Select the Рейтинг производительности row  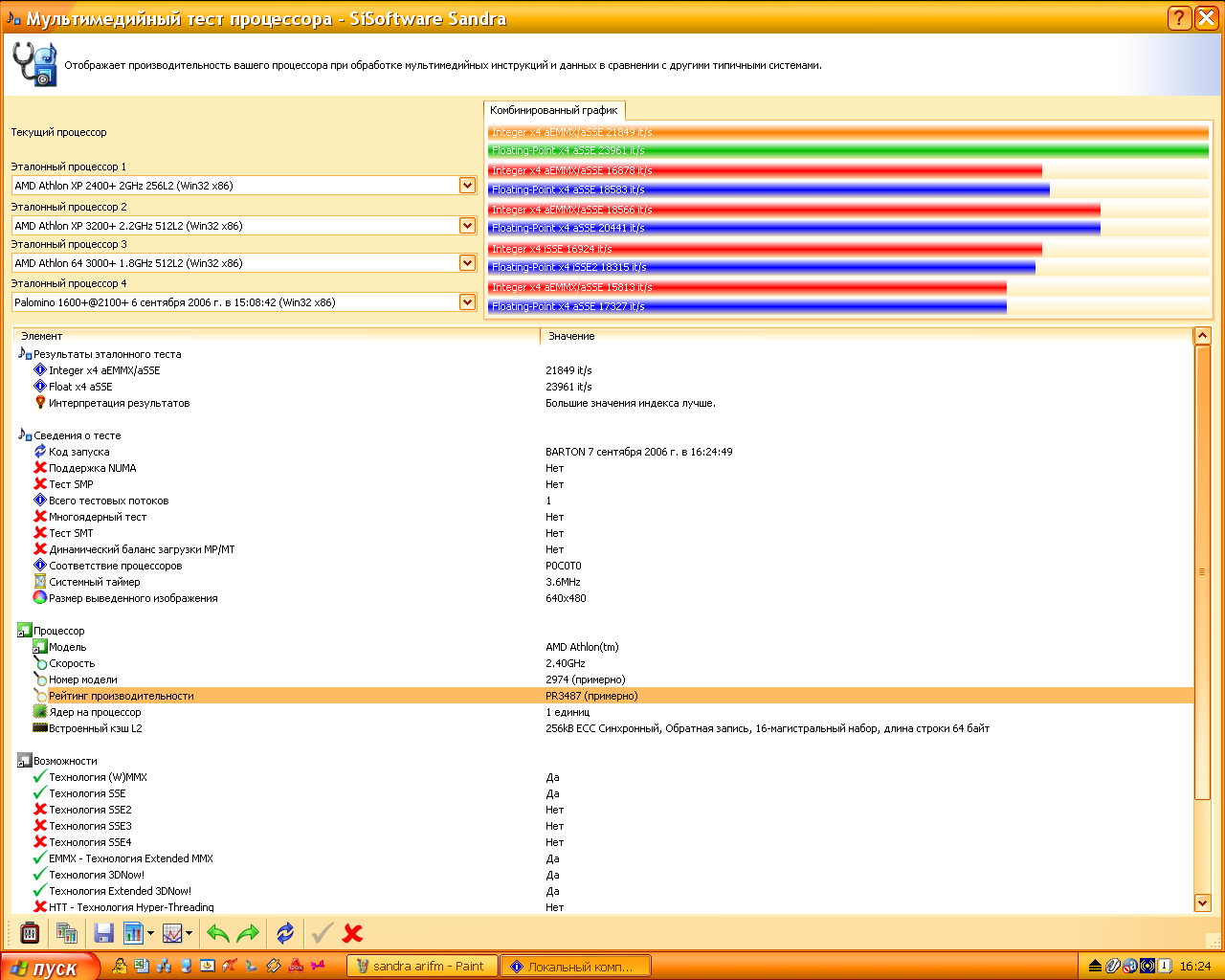[122, 696]
